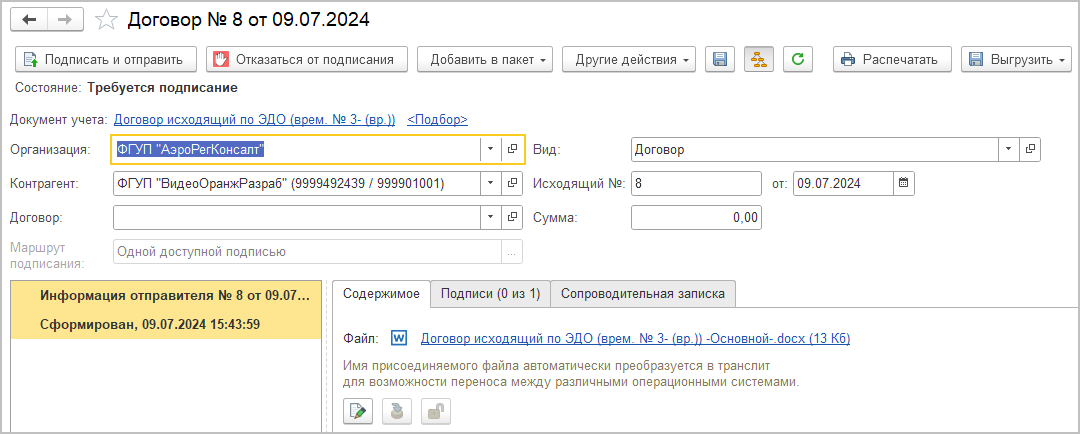1080x434 pixels.
Task: Click the edit file pencil icon
Action: point(358,411)
